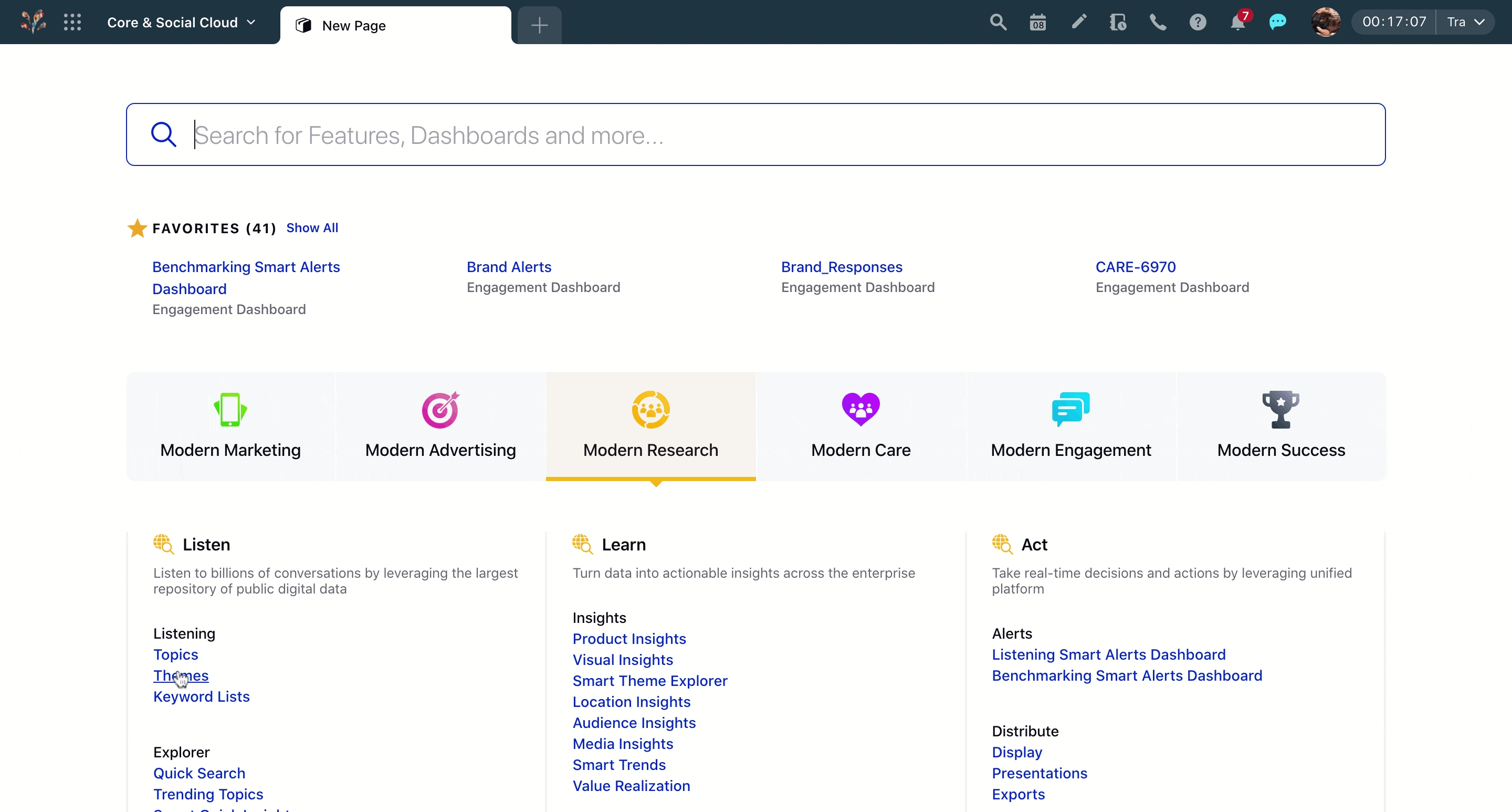Open Listening Smart Alerts Dashboard link
The height and width of the screenshot is (812, 1512).
1109,654
